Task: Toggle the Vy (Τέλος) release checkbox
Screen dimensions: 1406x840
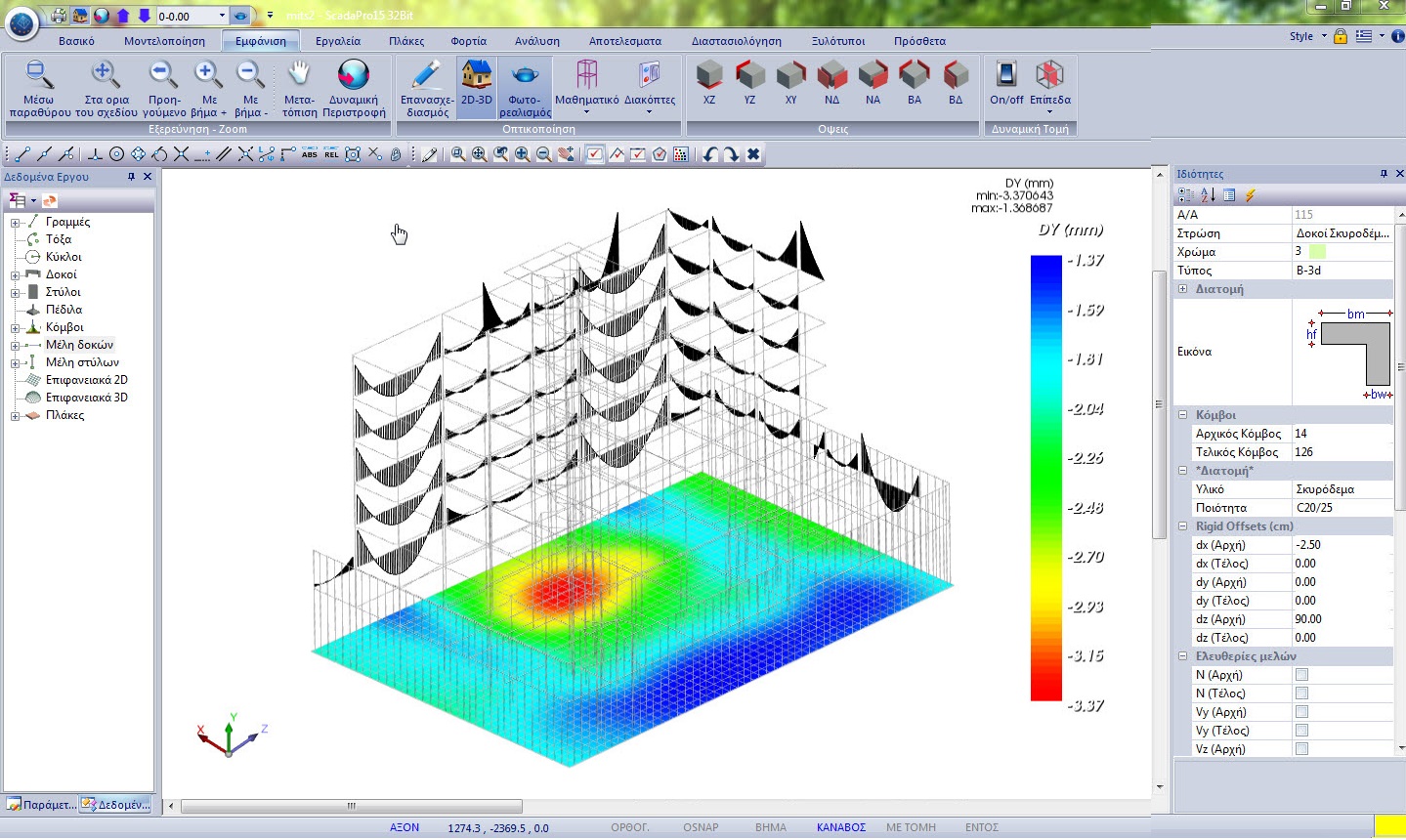Action: point(1301,731)
